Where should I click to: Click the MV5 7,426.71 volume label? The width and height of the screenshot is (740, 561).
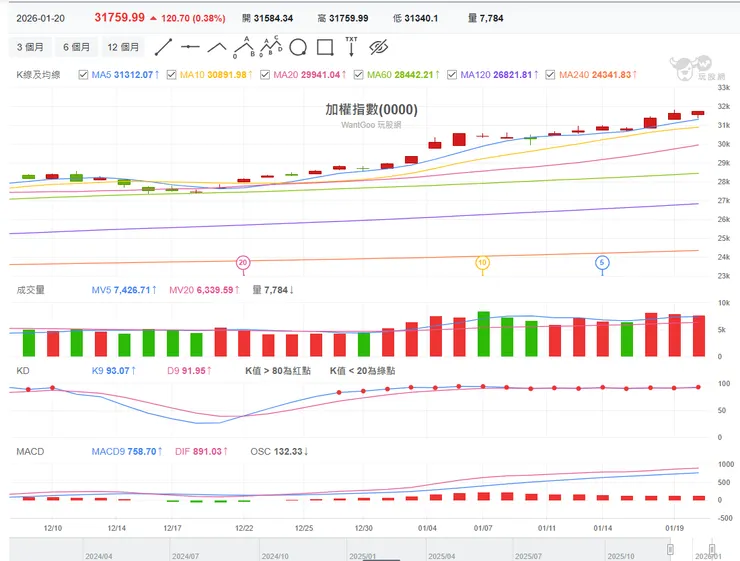click(124, 290)
